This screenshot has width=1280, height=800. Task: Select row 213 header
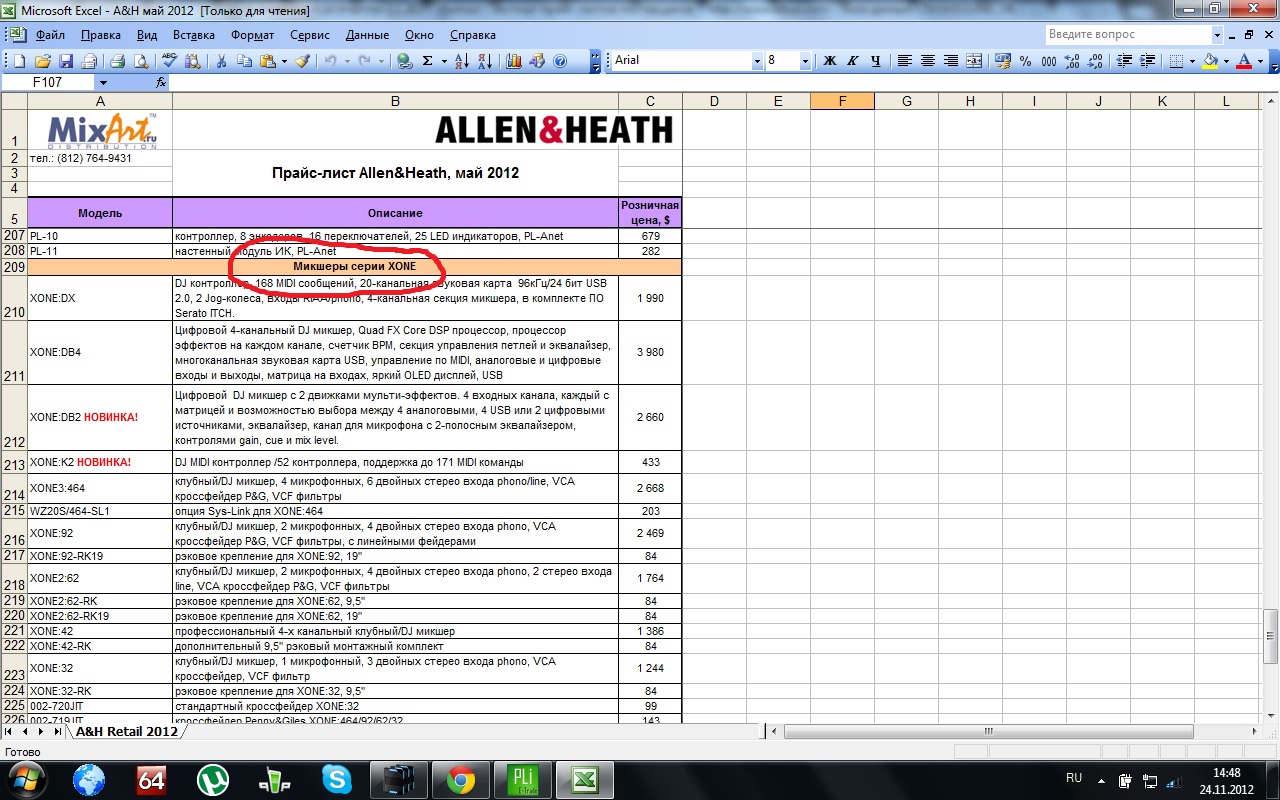tap(14, 463)
